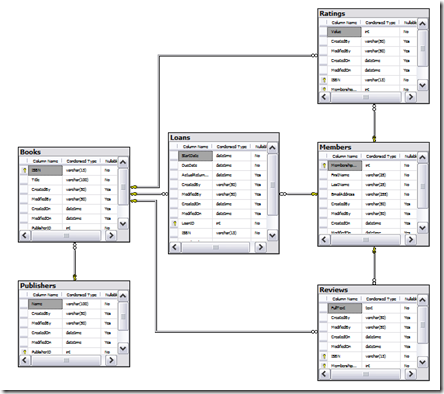Select highlighted ISBN cell in Books table
Screen dimensions: 444x394
point(45,170)
